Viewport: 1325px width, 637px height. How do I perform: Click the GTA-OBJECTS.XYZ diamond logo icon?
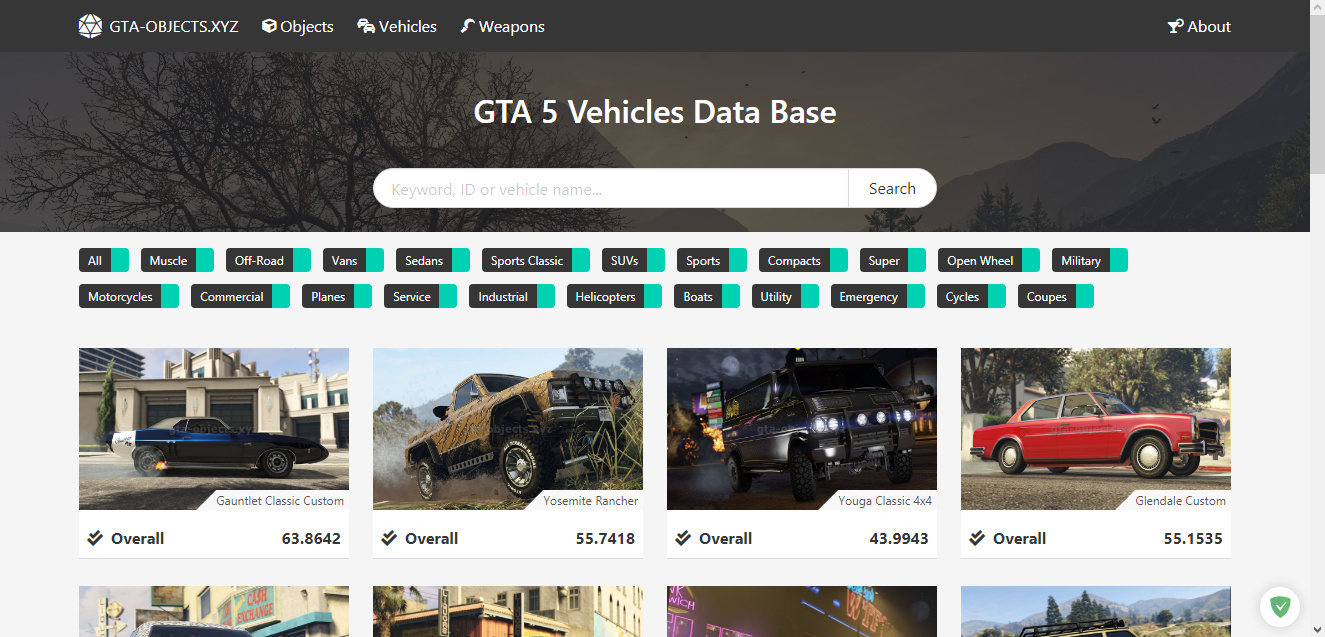coord(89,25)
